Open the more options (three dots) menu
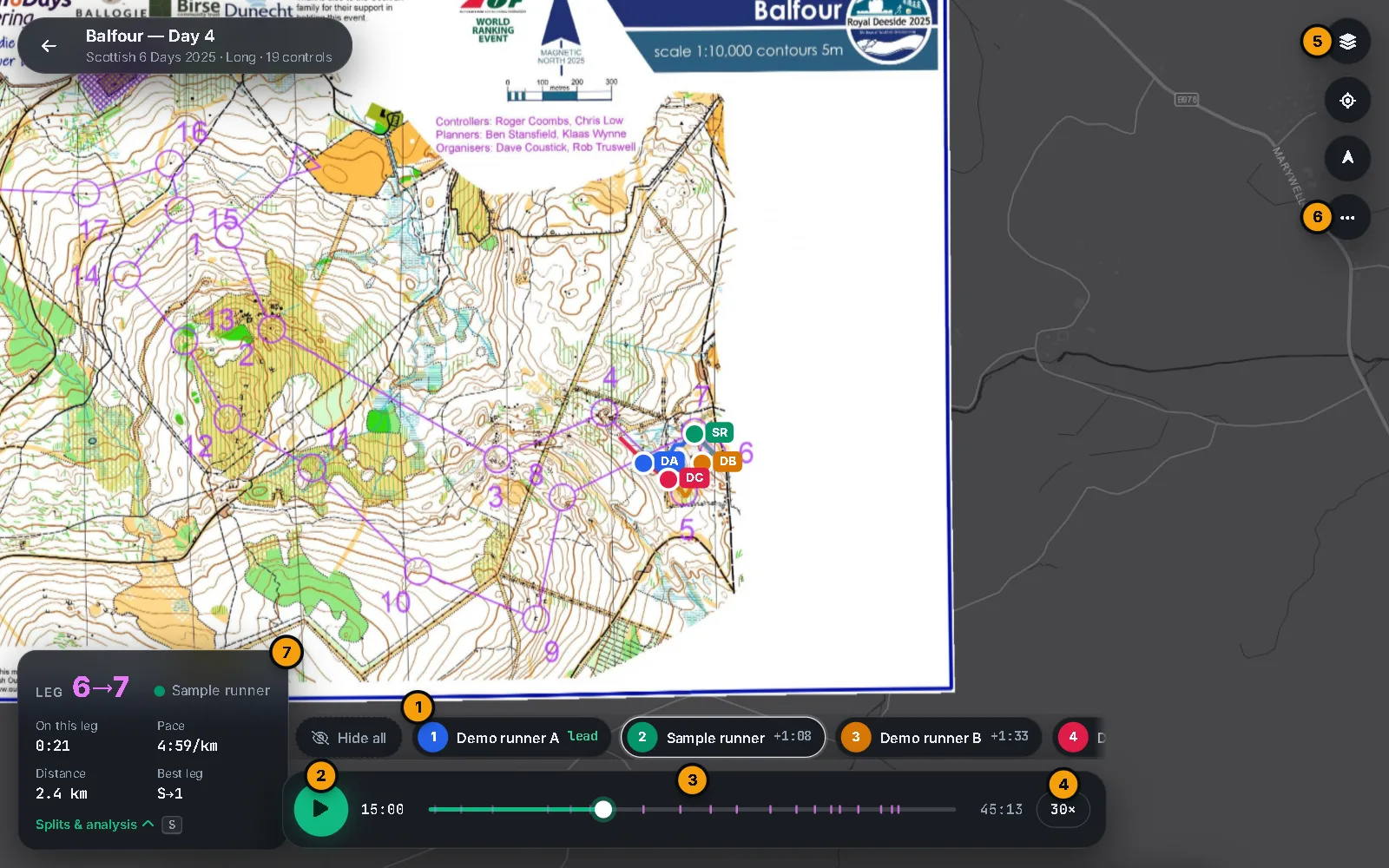The width and height of the screenshot is (1389, 868). coord(1347,217)
